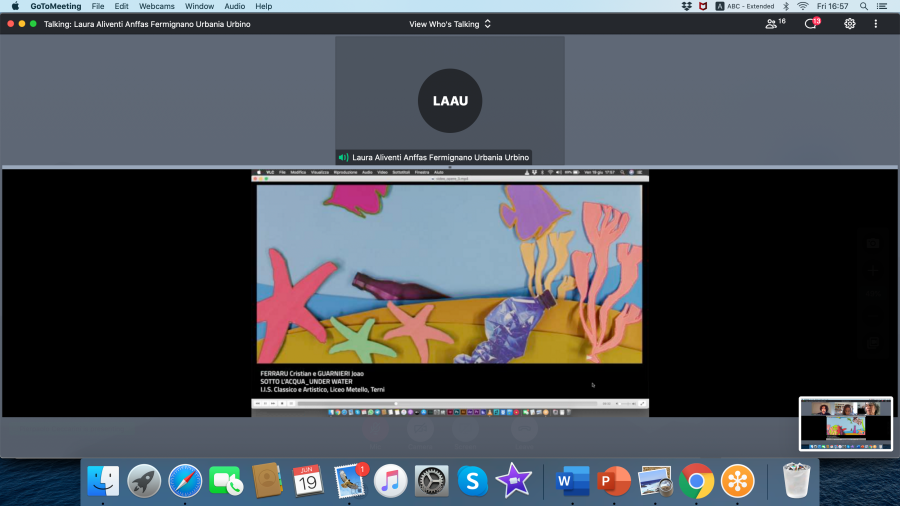Open the Trash in the Dock
This screenshot has width=900, height=506.
point(796,481)
